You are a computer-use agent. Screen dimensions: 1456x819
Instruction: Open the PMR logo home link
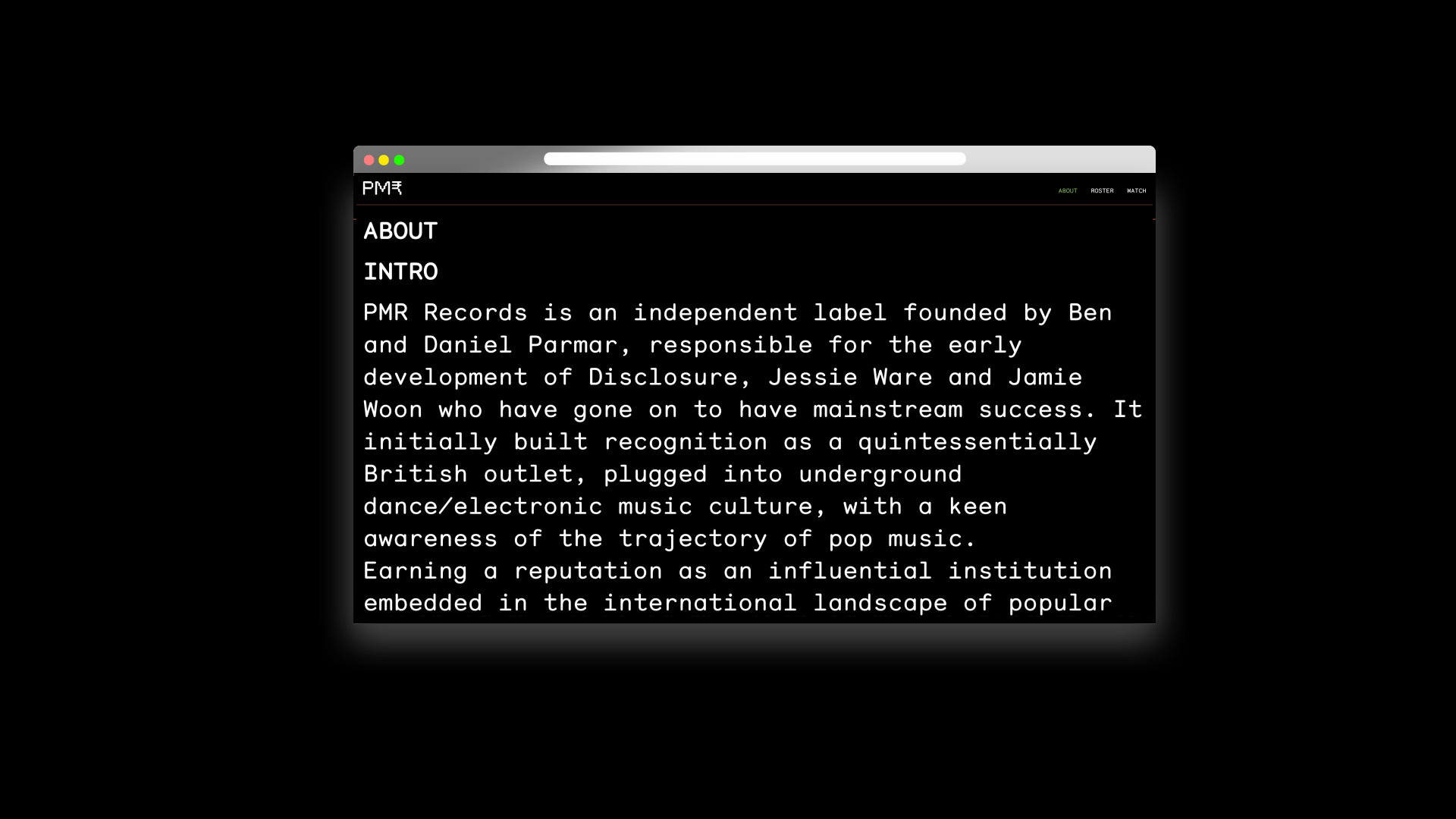(x=382, y=188)
